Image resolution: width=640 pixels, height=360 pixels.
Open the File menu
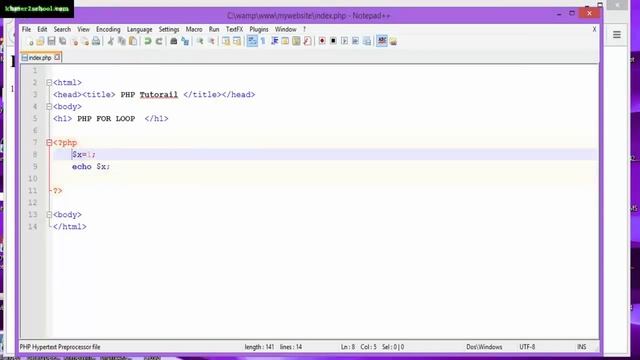[26, 29]
